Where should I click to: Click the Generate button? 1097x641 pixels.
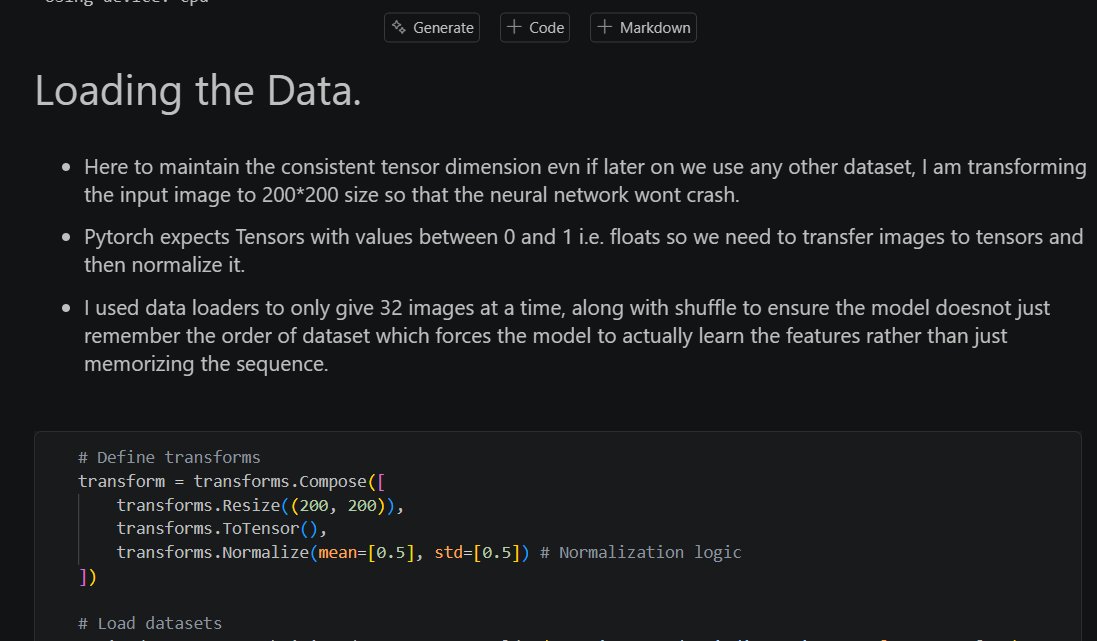tap(432, 28)
